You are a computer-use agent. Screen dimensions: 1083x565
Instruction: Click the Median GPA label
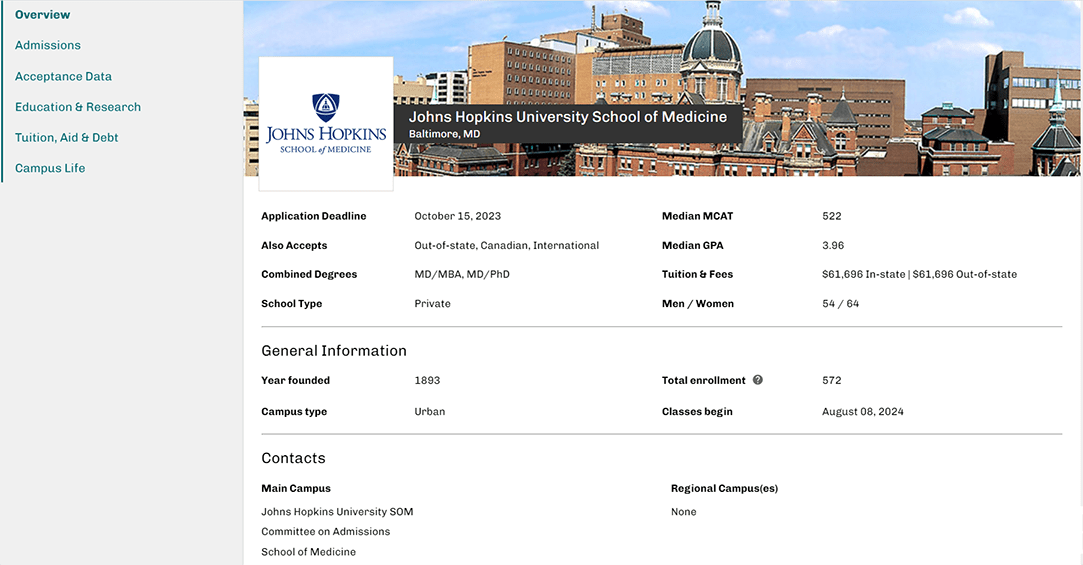[x=693, y=245]
